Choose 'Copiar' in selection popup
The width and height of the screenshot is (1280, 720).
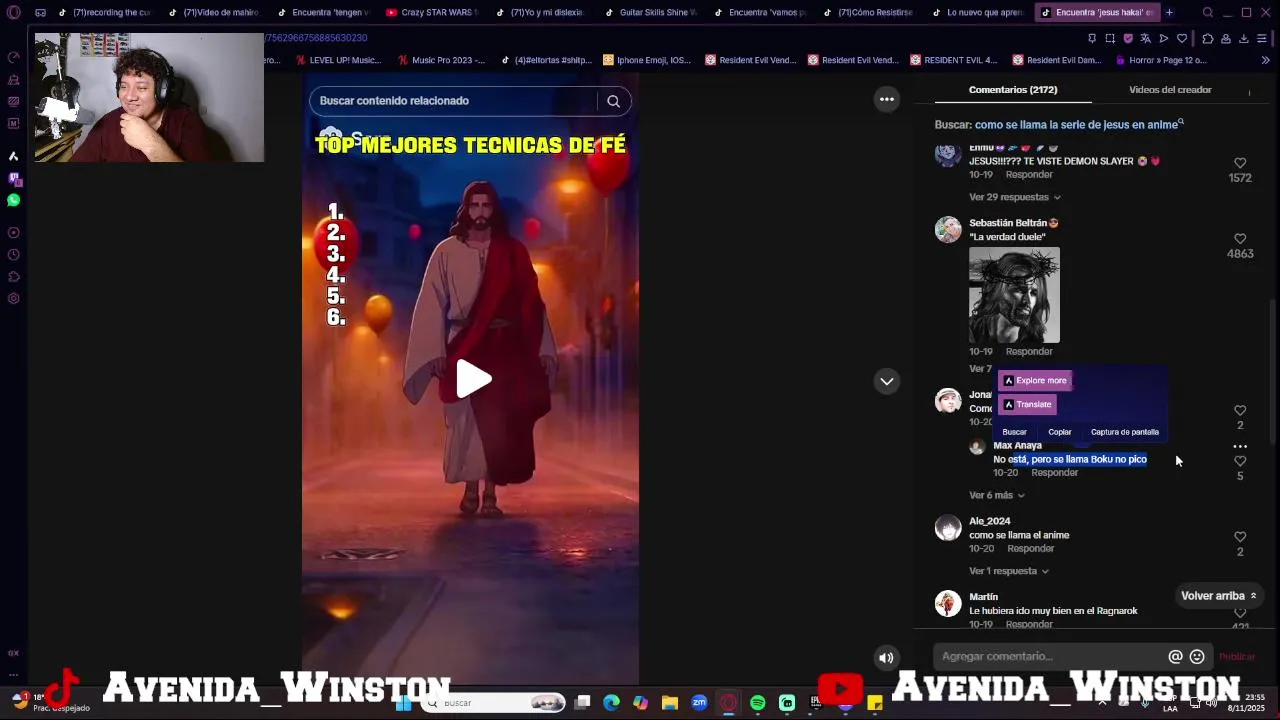1060,432
